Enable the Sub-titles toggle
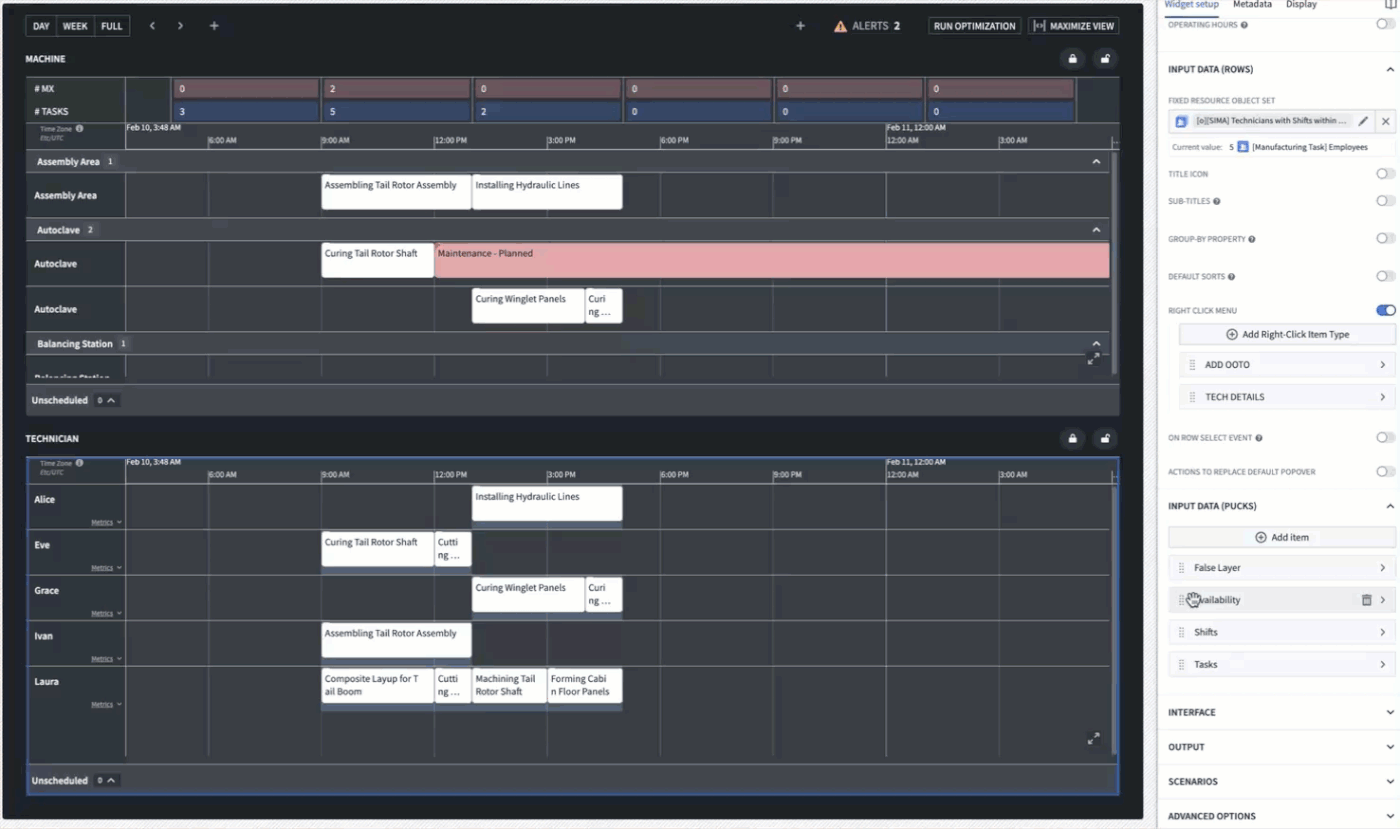 point(1385,201)
